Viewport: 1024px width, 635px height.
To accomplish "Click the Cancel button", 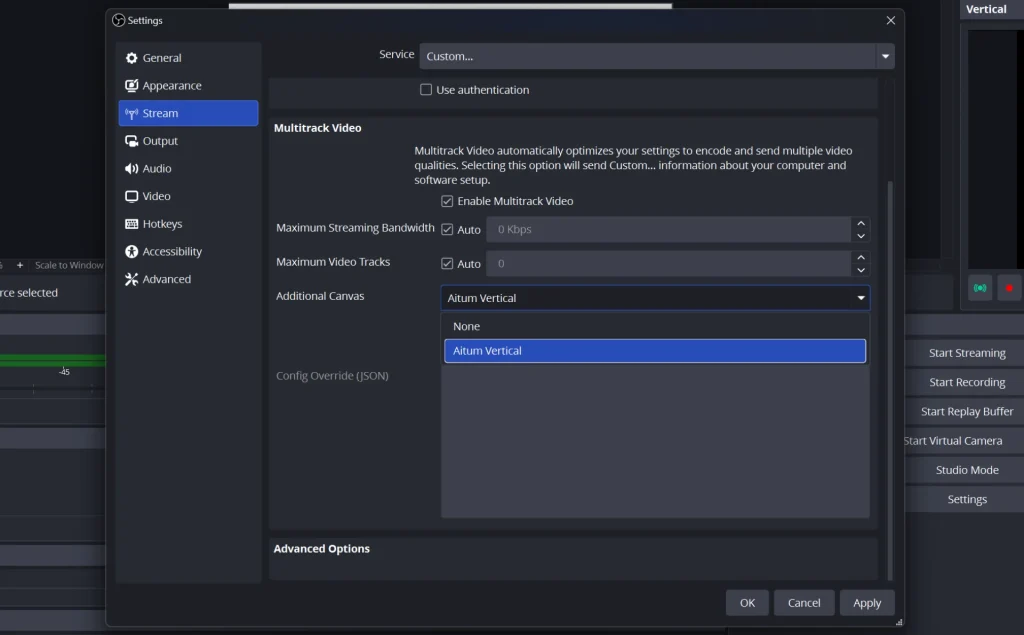I will pos(803,603).
